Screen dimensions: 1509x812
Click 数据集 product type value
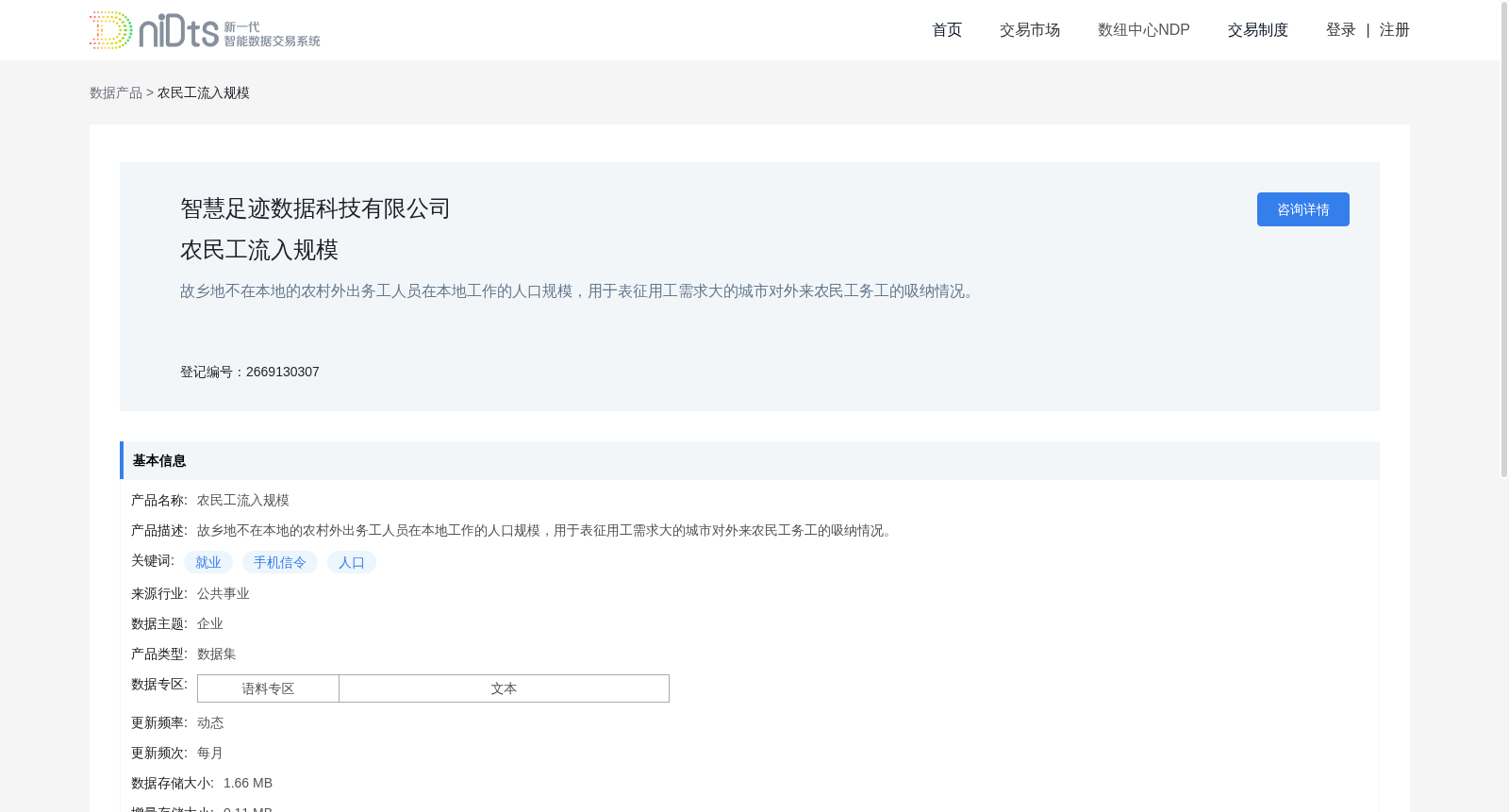(x=217, y=654)
